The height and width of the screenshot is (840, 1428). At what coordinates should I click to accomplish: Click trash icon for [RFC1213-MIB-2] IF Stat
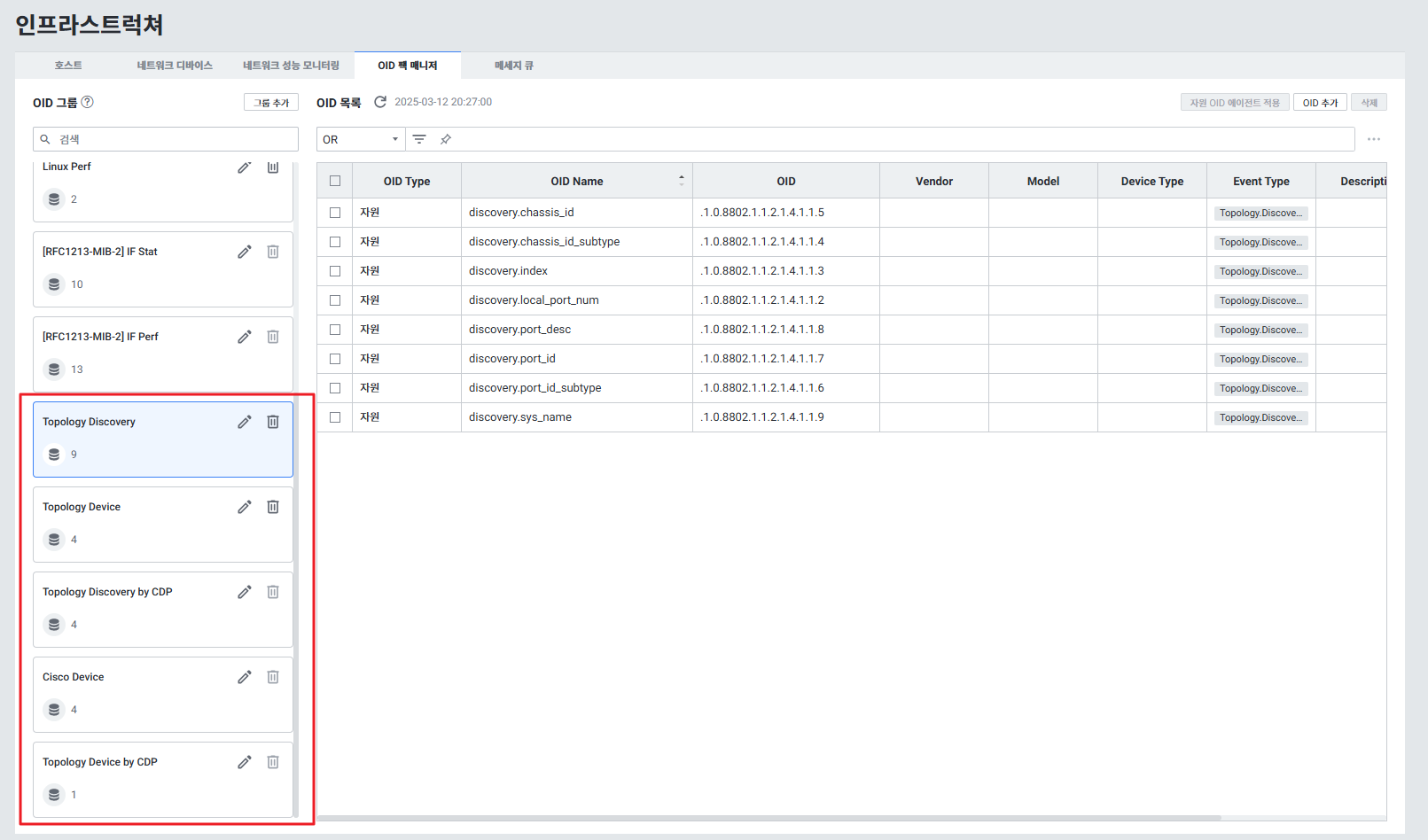click(x=273, y=252)
